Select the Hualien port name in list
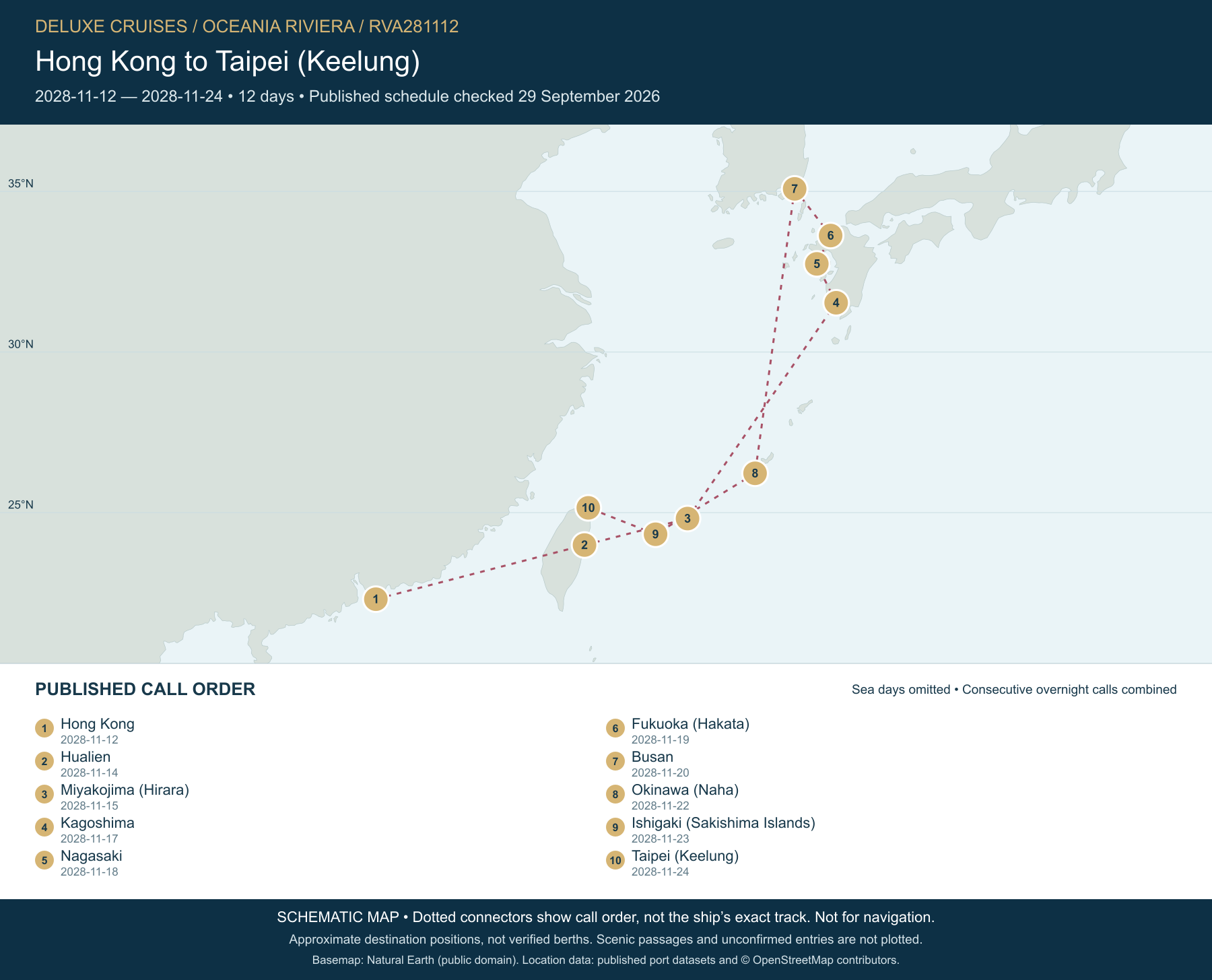This screenshot has height=980, width=1212. coord(86,757)
